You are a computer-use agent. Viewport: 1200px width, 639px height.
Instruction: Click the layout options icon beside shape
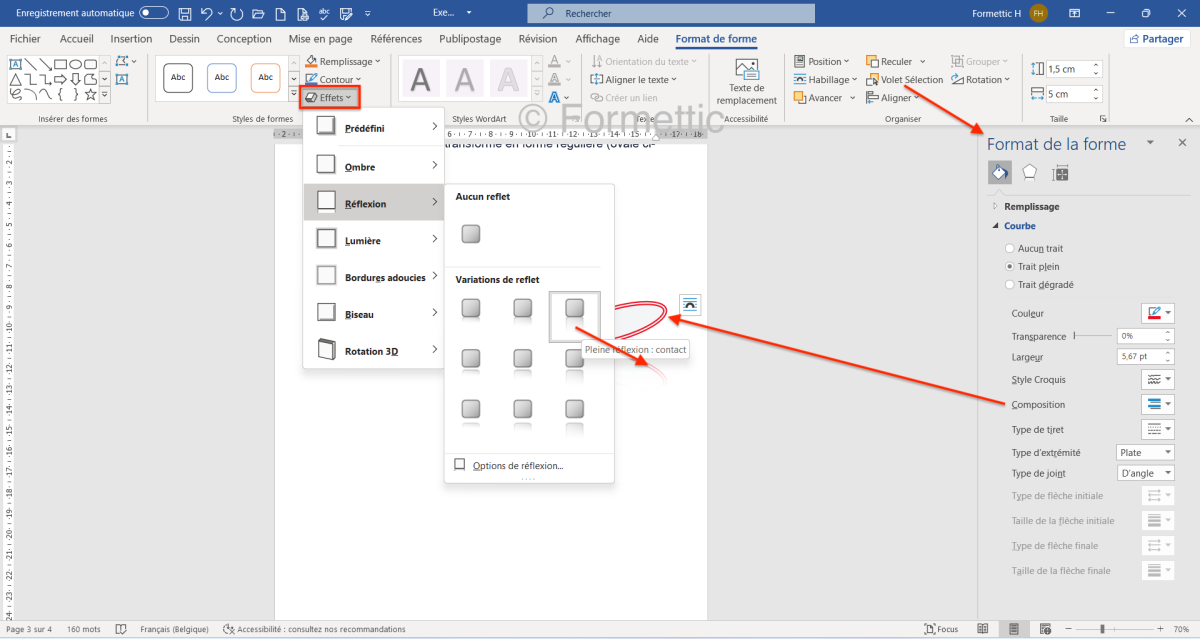tap(690, 303)
